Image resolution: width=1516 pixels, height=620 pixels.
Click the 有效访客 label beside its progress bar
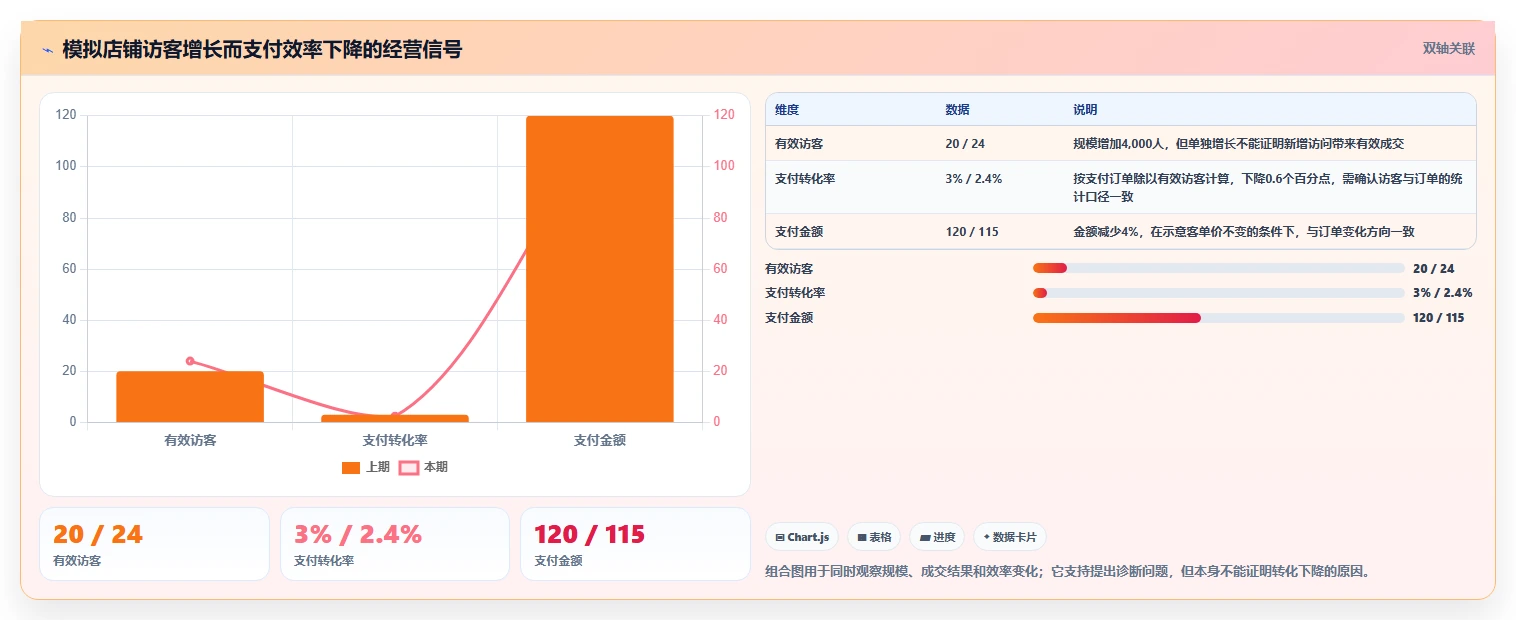[789, 268]
